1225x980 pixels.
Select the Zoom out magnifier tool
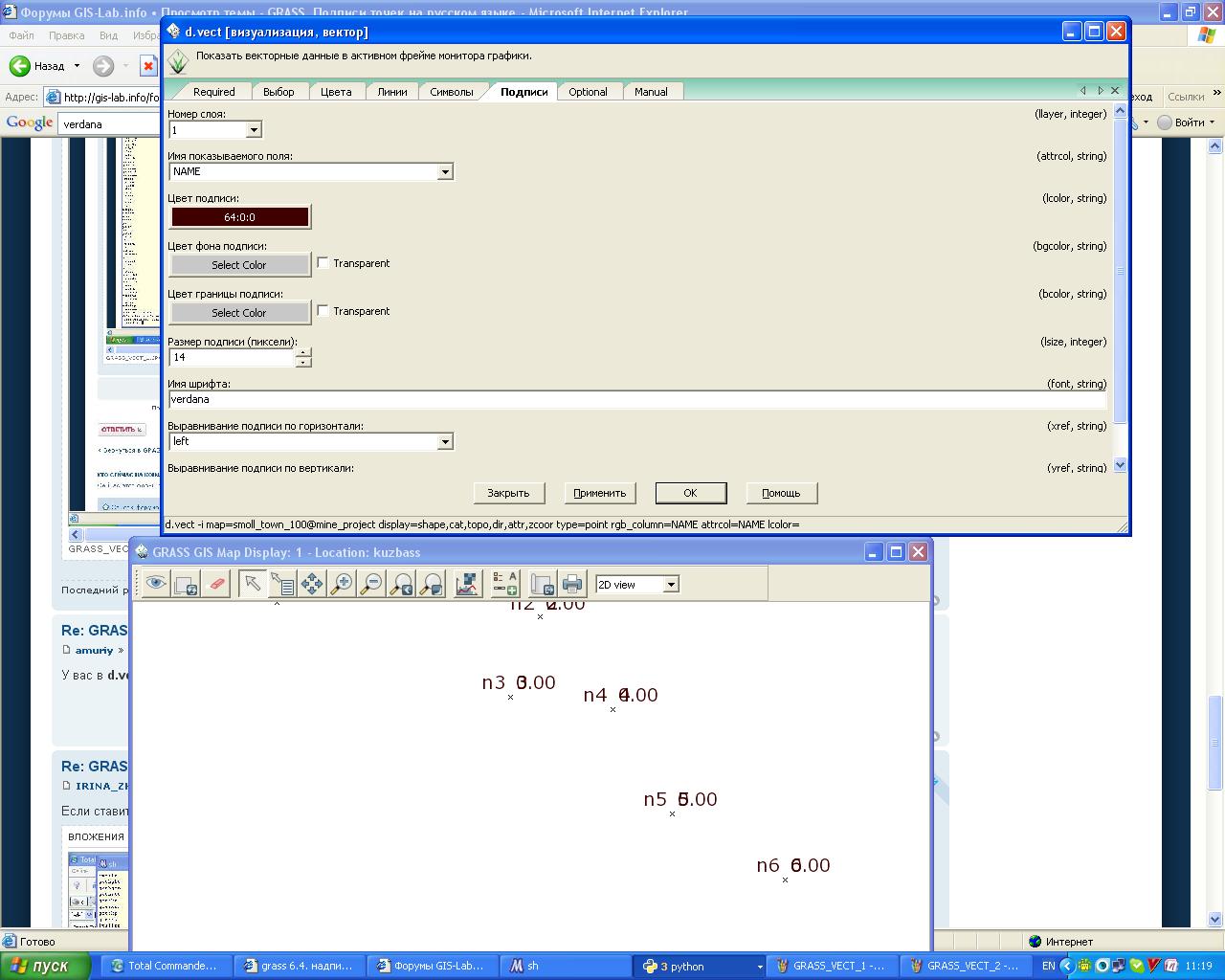click(372, 584)
